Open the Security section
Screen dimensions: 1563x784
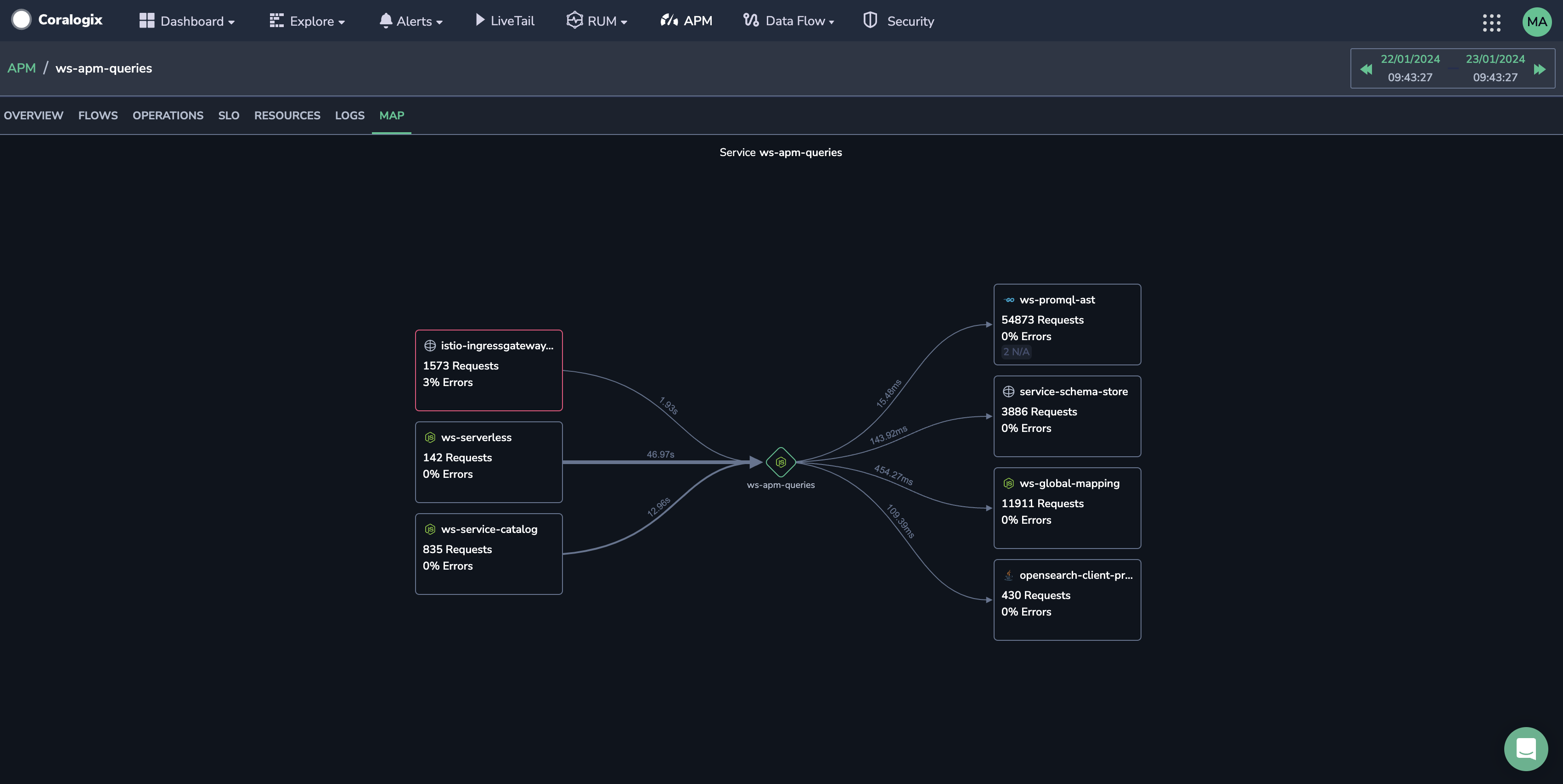(x=899, y=21)
